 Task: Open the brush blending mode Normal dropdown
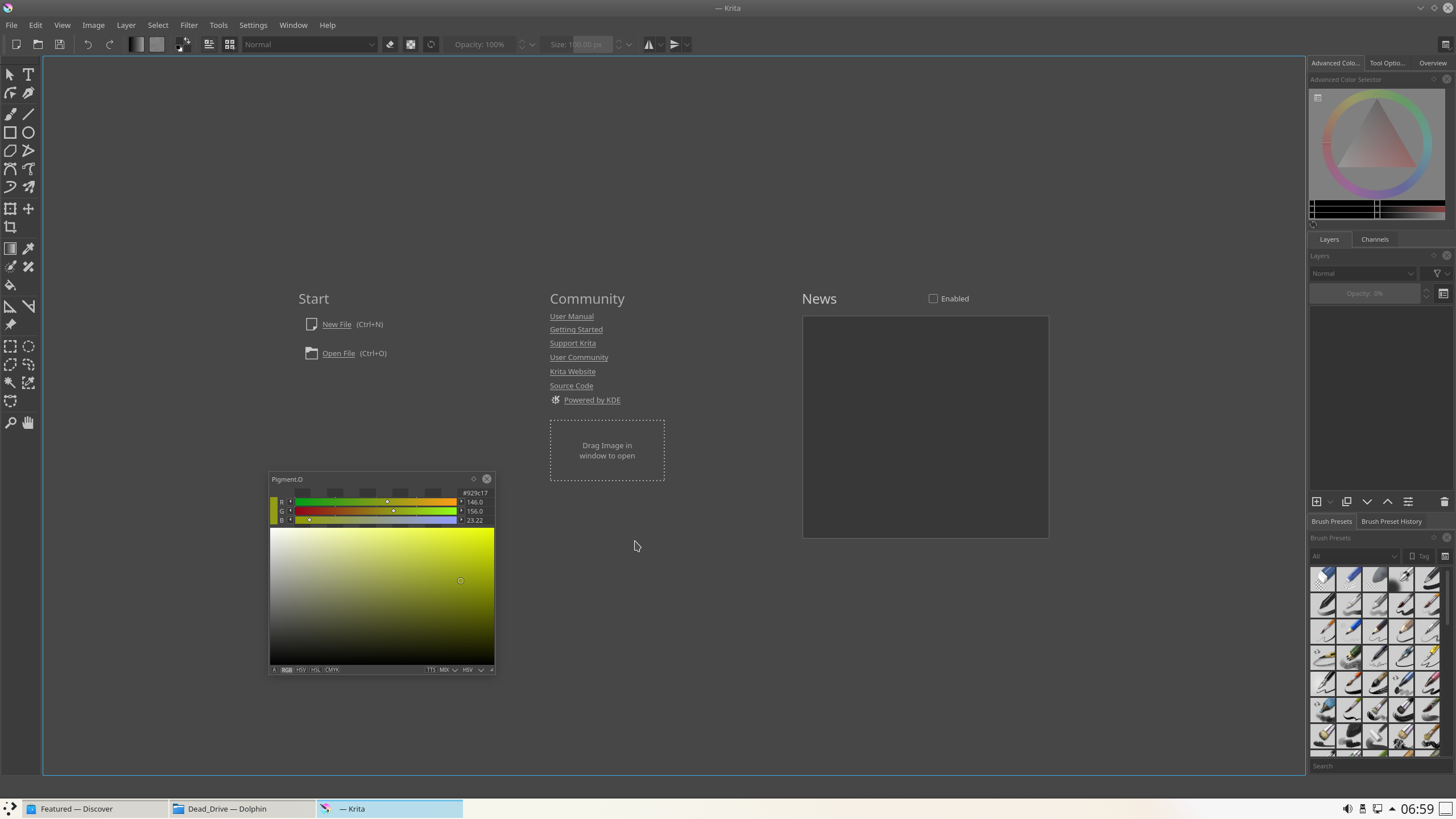click(310, 44)
